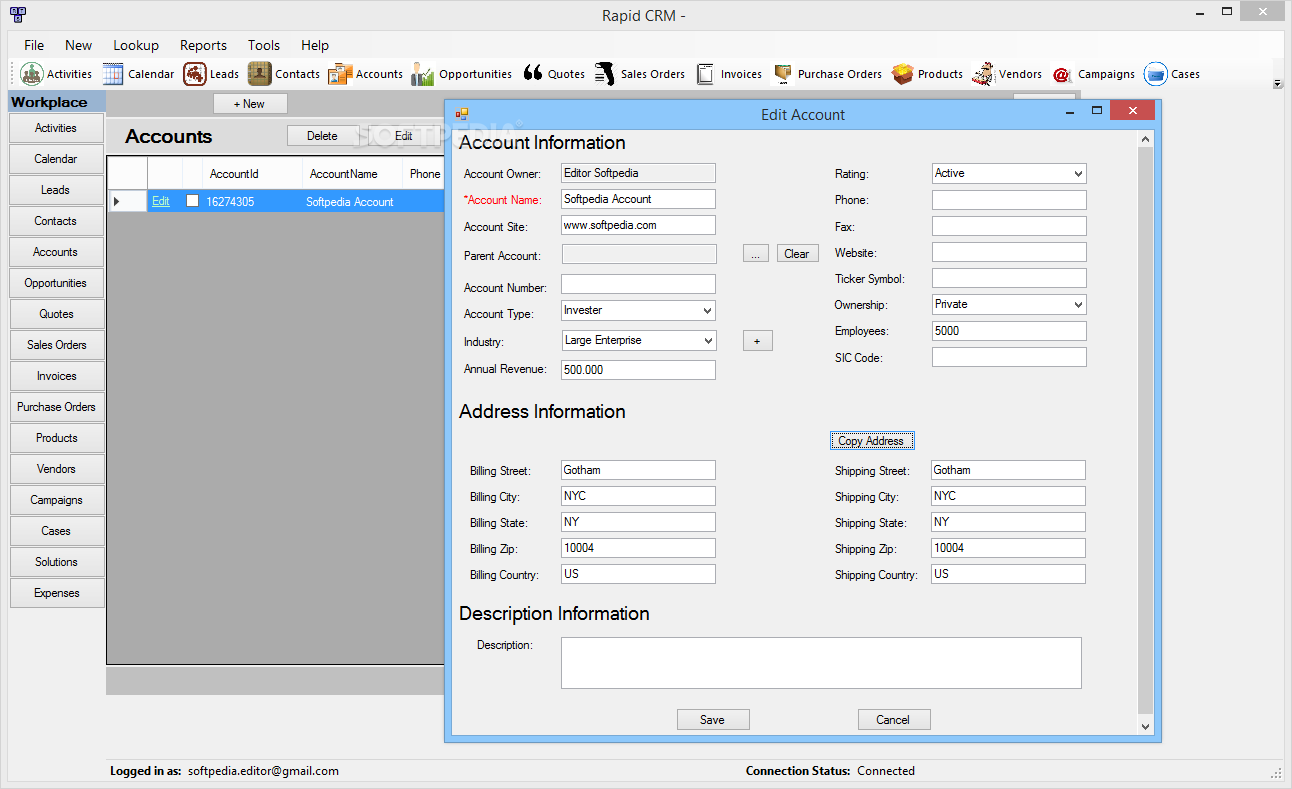1292x789 pixels.
Task: Open Solutions in the Workplace sidebar
Action: coord(57,562)
